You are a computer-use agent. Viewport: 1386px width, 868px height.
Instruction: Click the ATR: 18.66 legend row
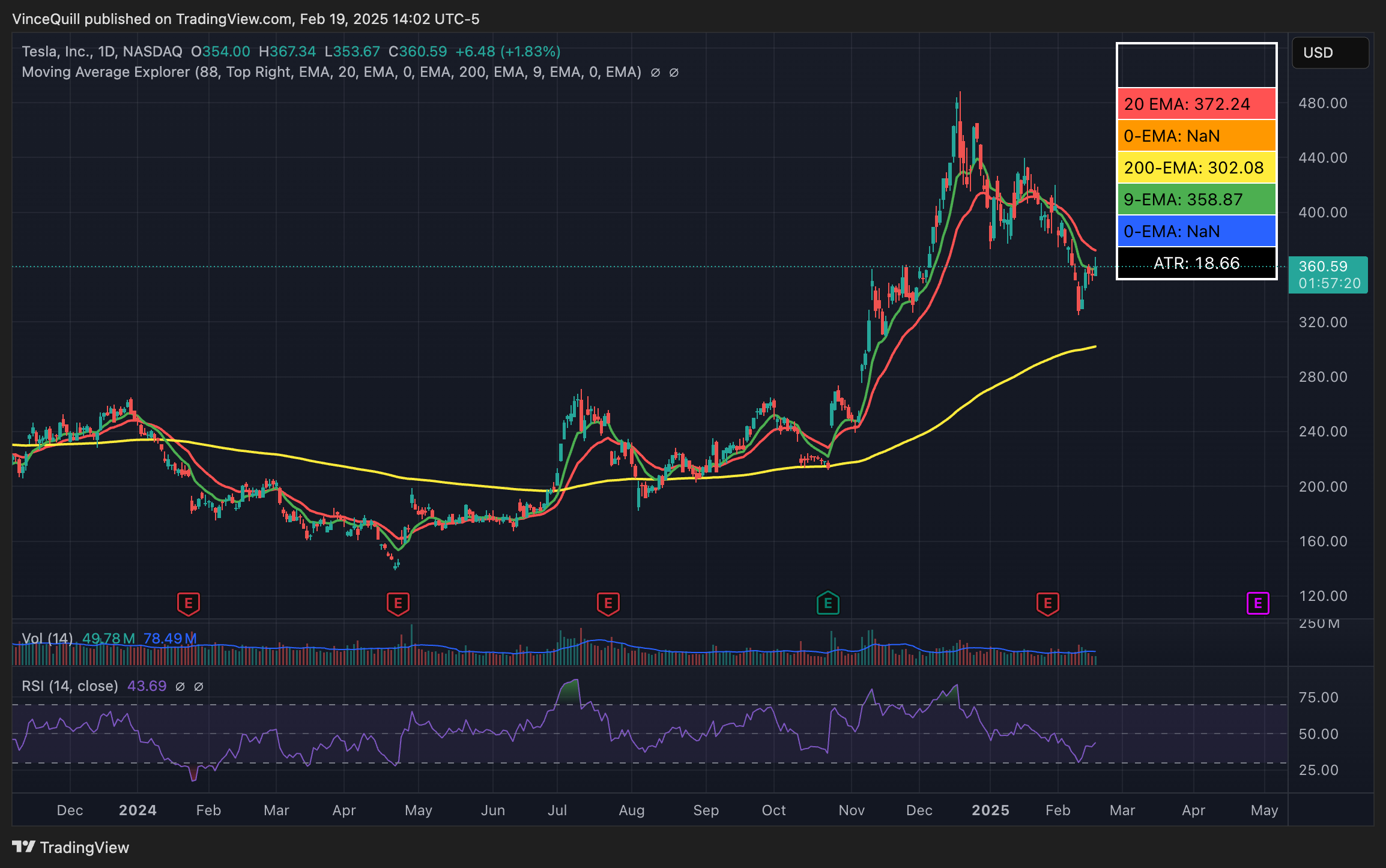(1196, 263)
